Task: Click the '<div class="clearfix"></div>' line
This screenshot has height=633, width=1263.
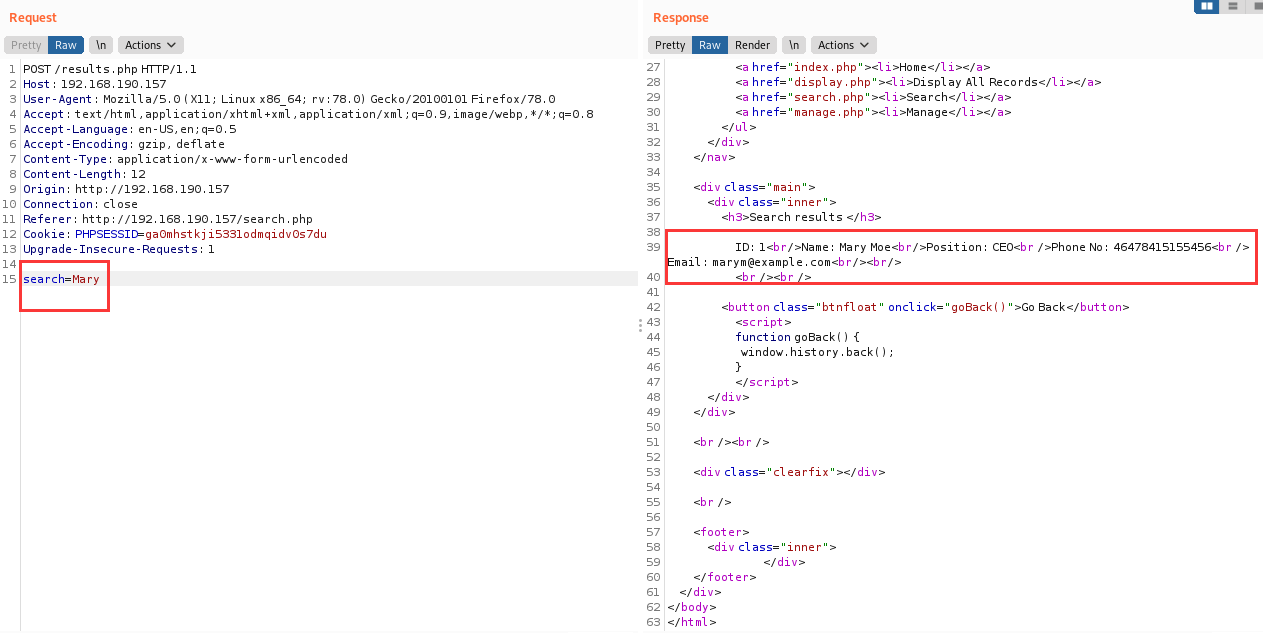Action: (x=789, y=472)
